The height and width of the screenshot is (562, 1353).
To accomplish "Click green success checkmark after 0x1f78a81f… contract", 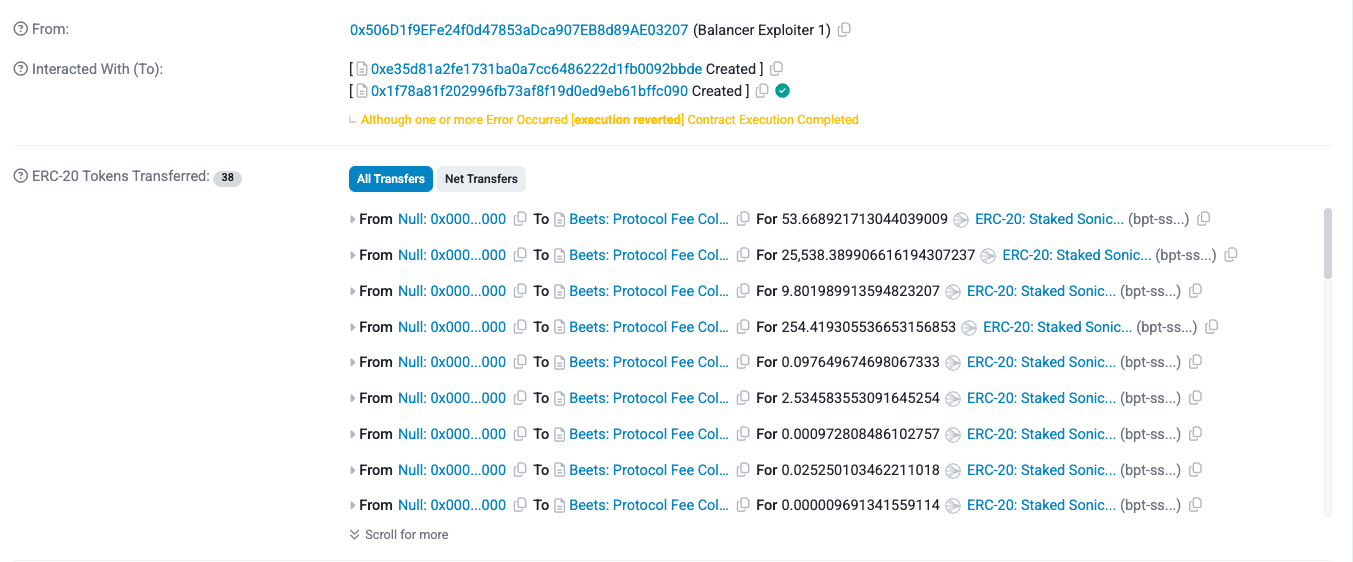I will [x=783, y=91].
